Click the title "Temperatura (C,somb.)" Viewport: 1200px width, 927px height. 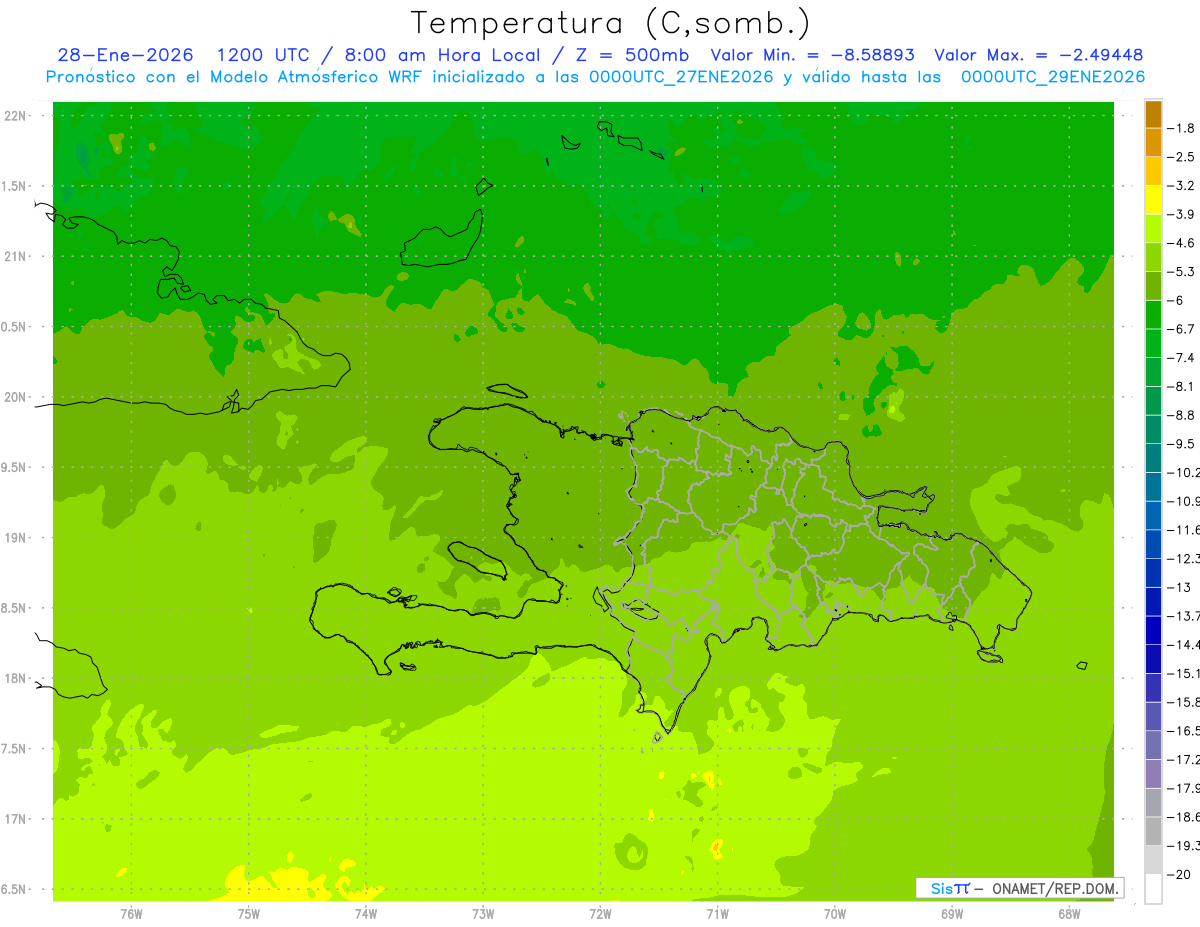[x=611, y=23]
